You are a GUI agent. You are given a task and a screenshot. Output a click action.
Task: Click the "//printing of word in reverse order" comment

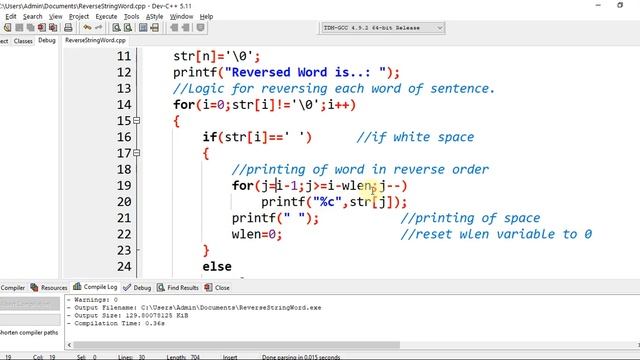(360, 169)
